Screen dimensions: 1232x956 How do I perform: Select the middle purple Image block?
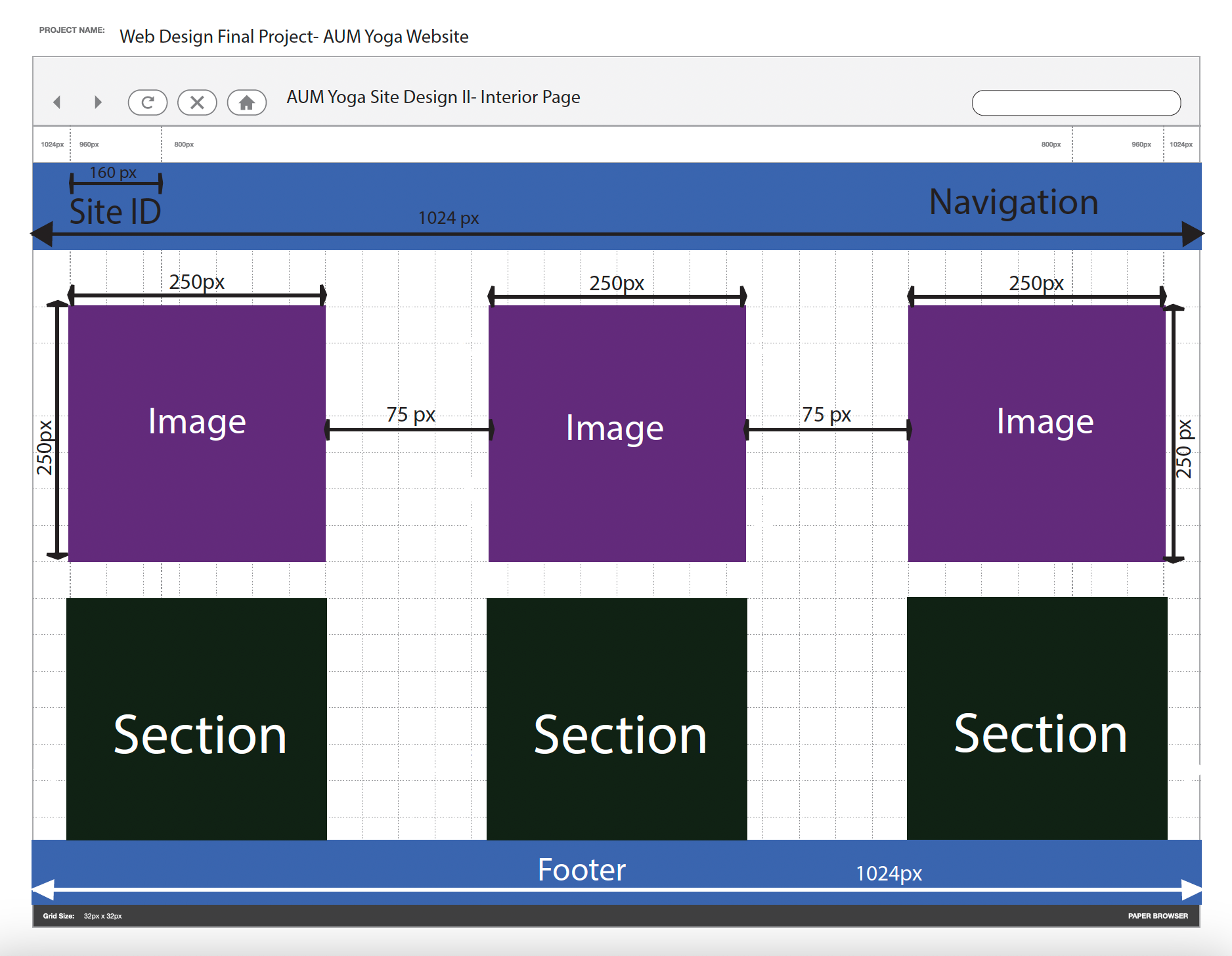pos(617,433)
